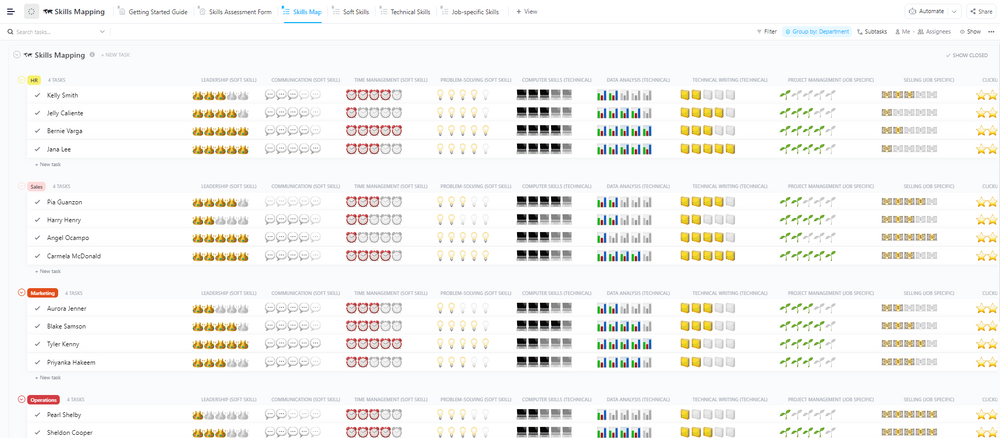Toggle the status checkmark for Kelly Smith
Viewport: 1000px width, 438px height.
coord(38,95)
